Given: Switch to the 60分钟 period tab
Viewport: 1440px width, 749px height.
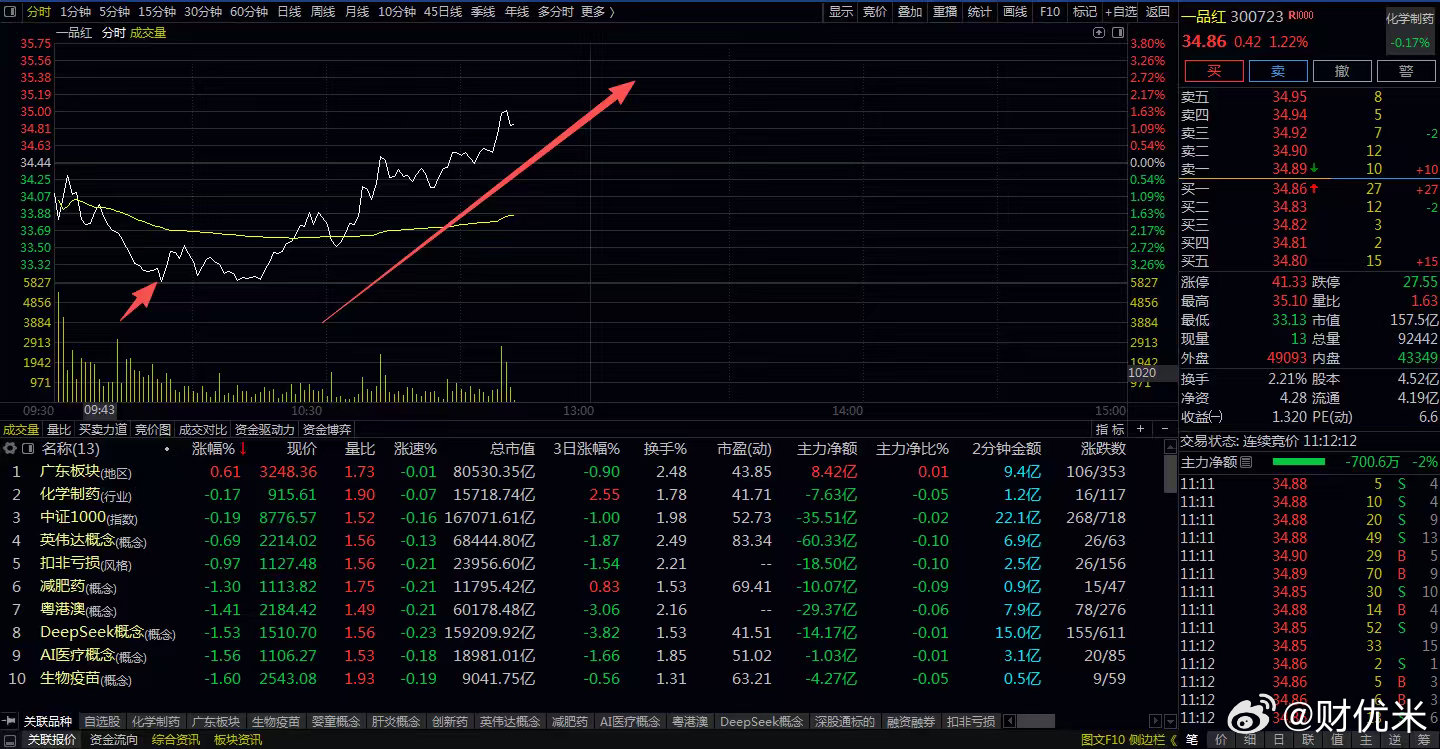Looking at the screenshot, I should pyautogui.click(x=248, y=12).
